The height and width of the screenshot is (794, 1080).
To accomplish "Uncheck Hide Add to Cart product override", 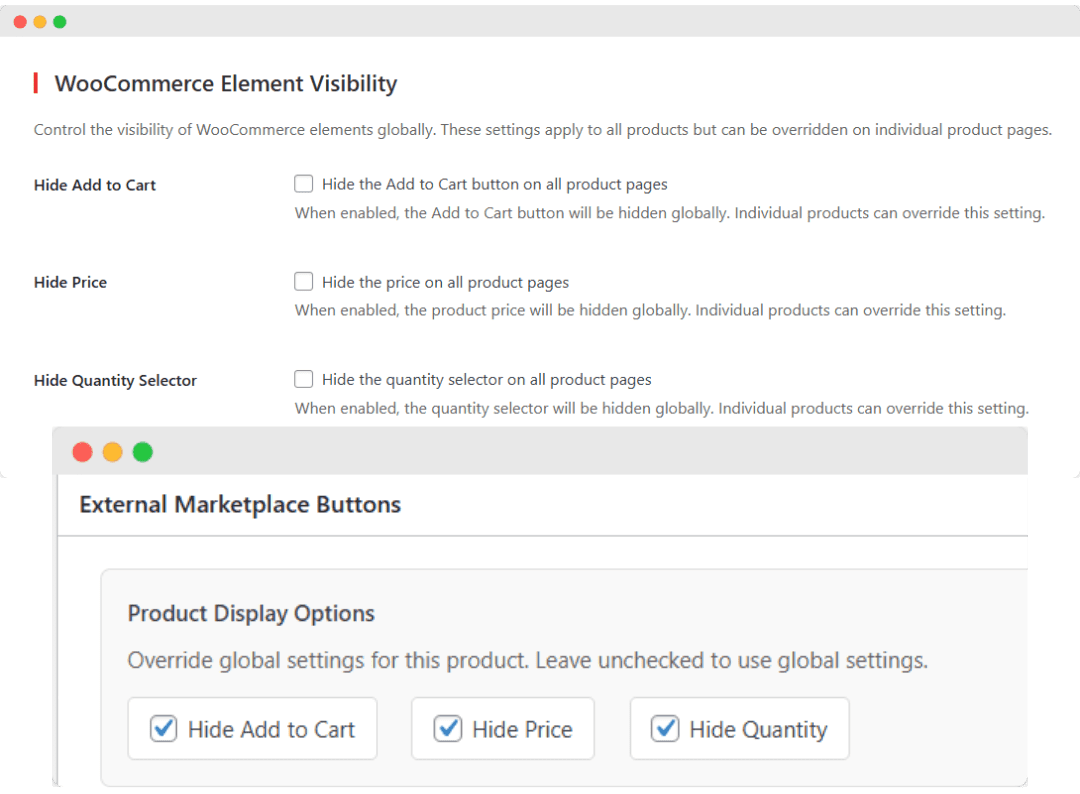I will coord(163,729).
